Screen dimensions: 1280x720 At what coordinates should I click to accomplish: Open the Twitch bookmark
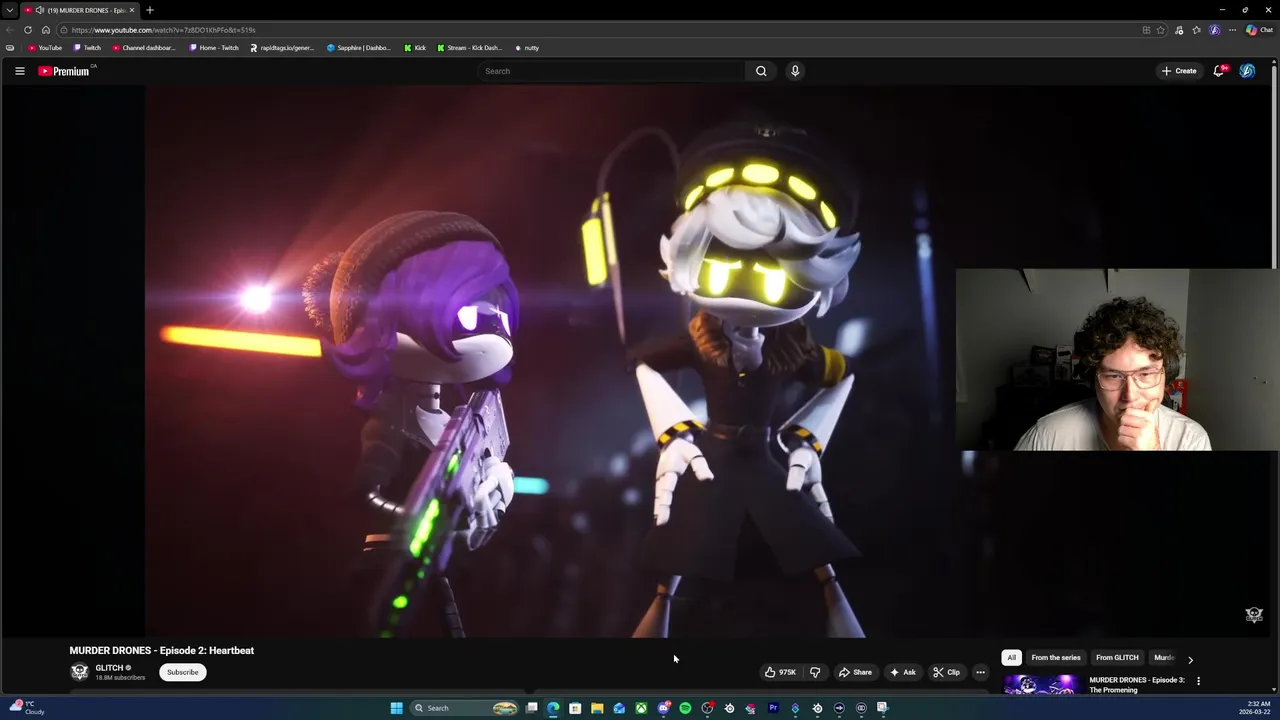point(87,48)
